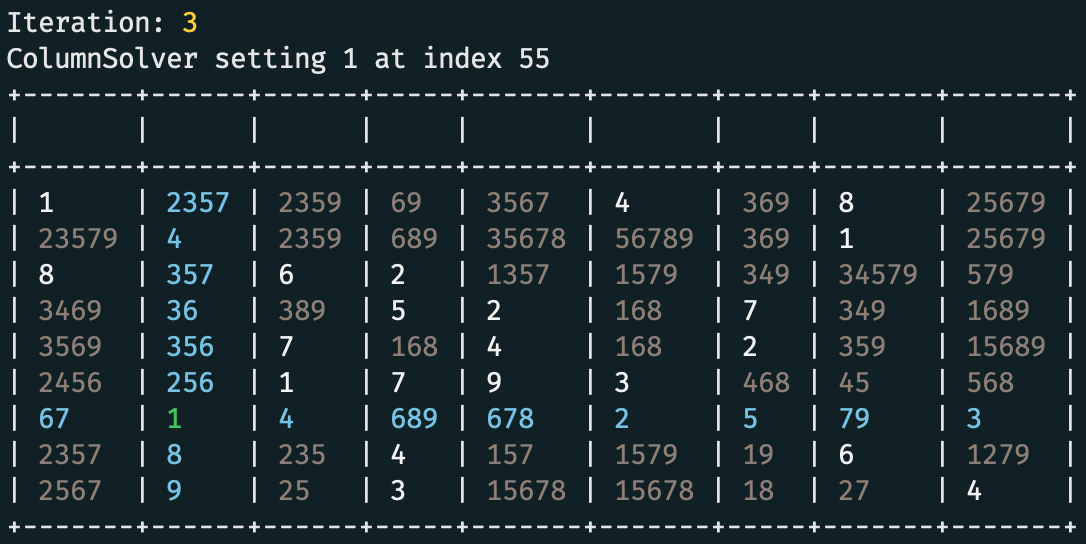Click the cell showing 2456

[x=70, y=383]
